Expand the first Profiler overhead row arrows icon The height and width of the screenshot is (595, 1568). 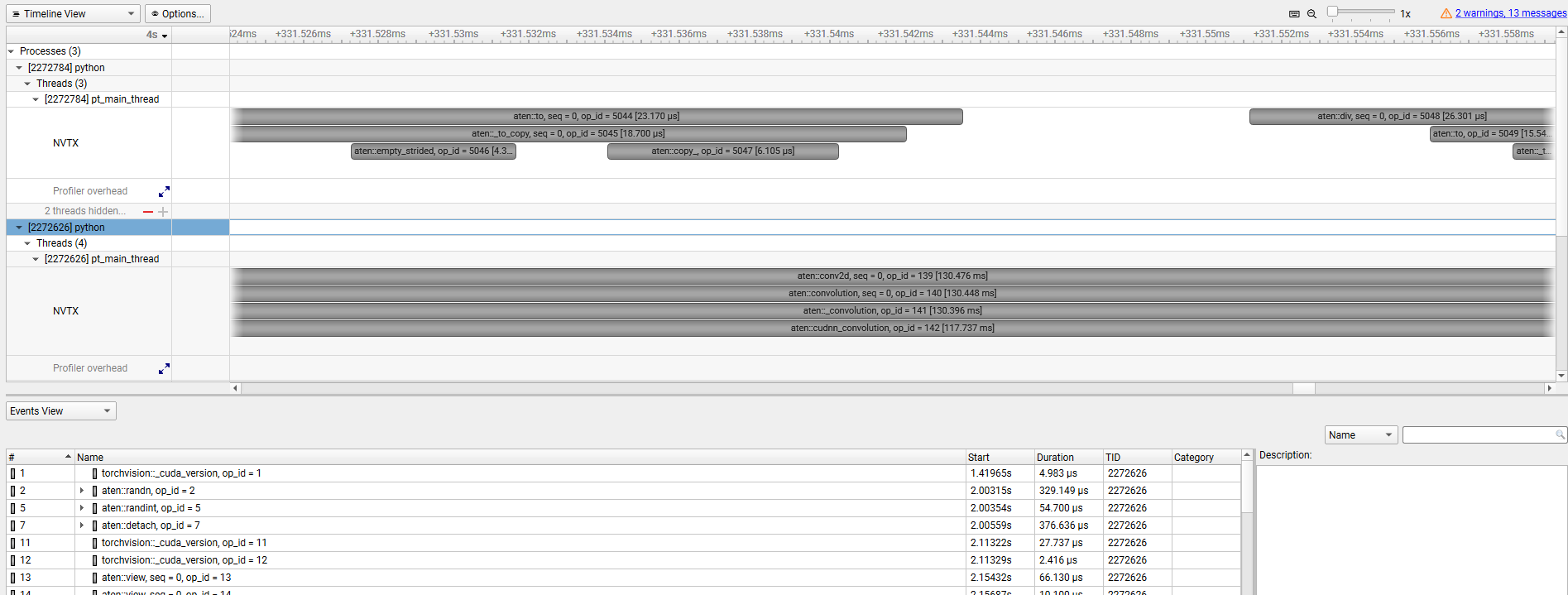coord(164,191)
